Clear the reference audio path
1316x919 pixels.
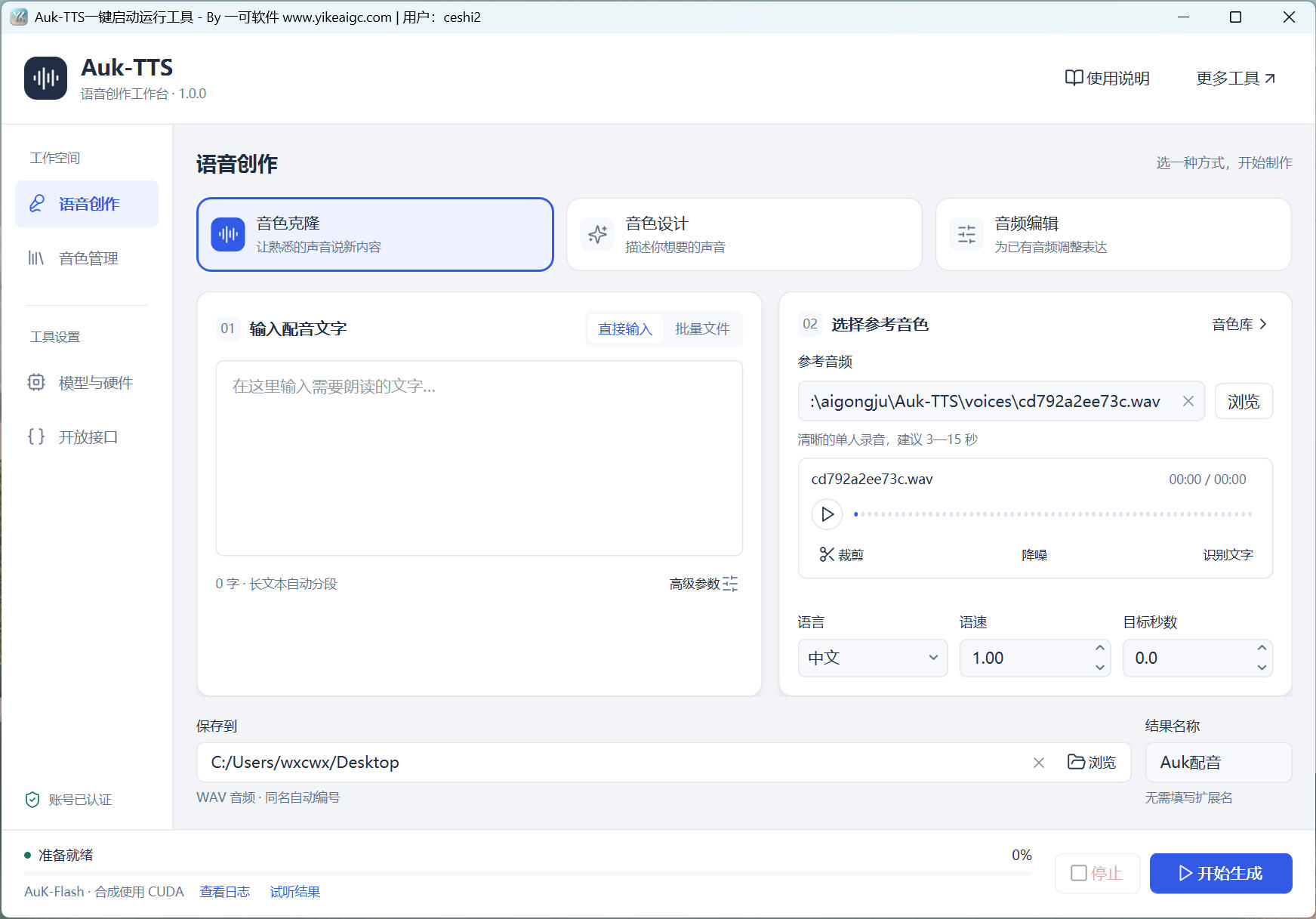(x=1188, y=401)
